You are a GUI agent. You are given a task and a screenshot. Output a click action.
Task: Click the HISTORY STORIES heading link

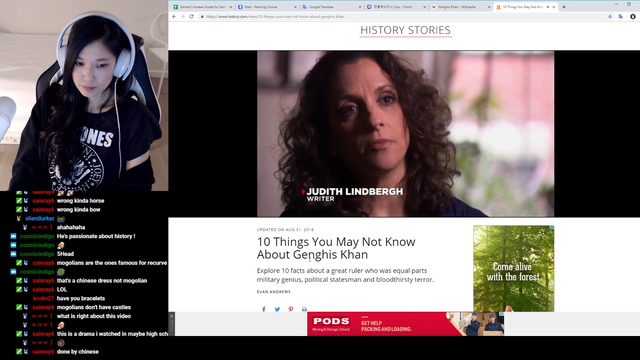click(405, 30)
